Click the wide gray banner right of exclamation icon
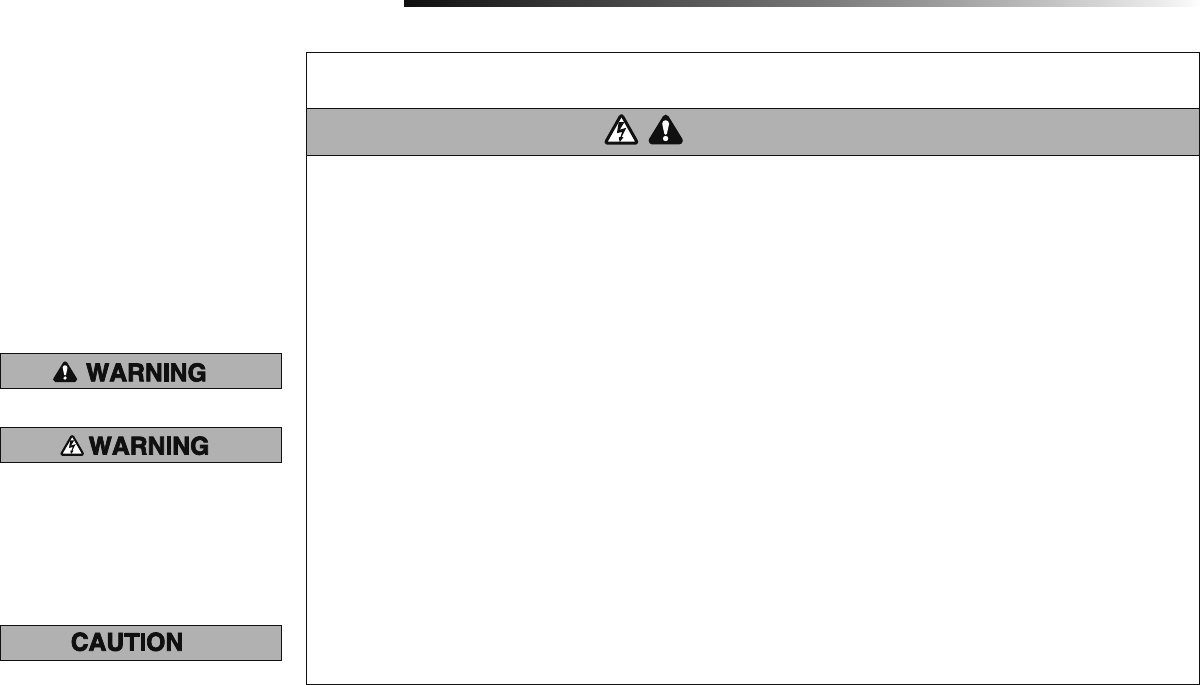The image size is (1201, 685). [940, 131]
